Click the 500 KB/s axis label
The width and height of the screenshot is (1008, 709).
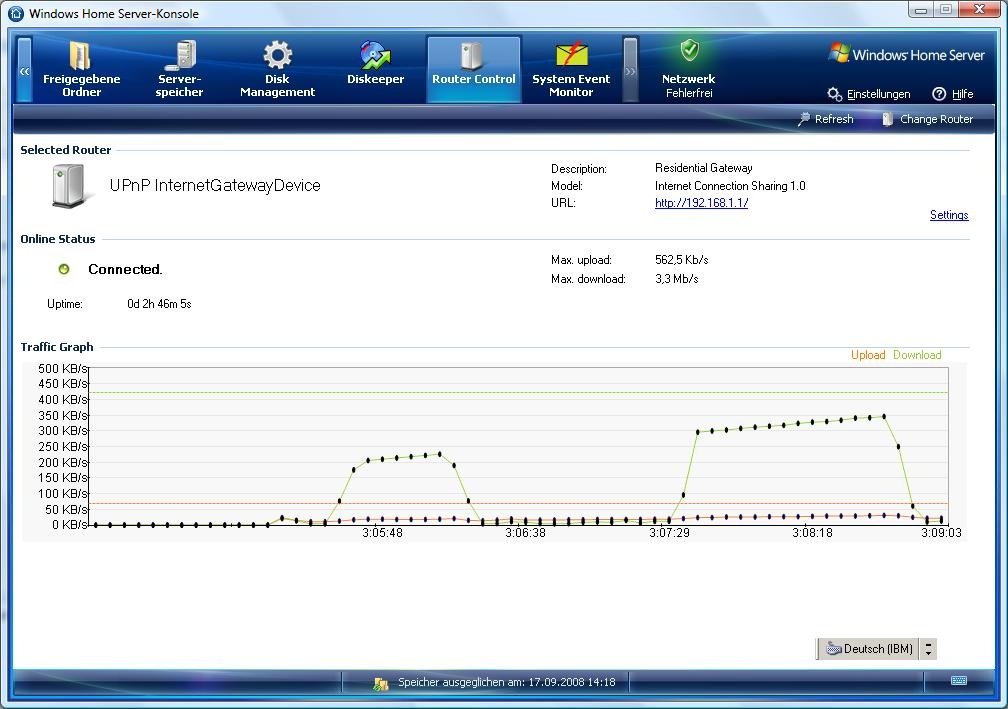pyautogui.click(x=62, y=368)
